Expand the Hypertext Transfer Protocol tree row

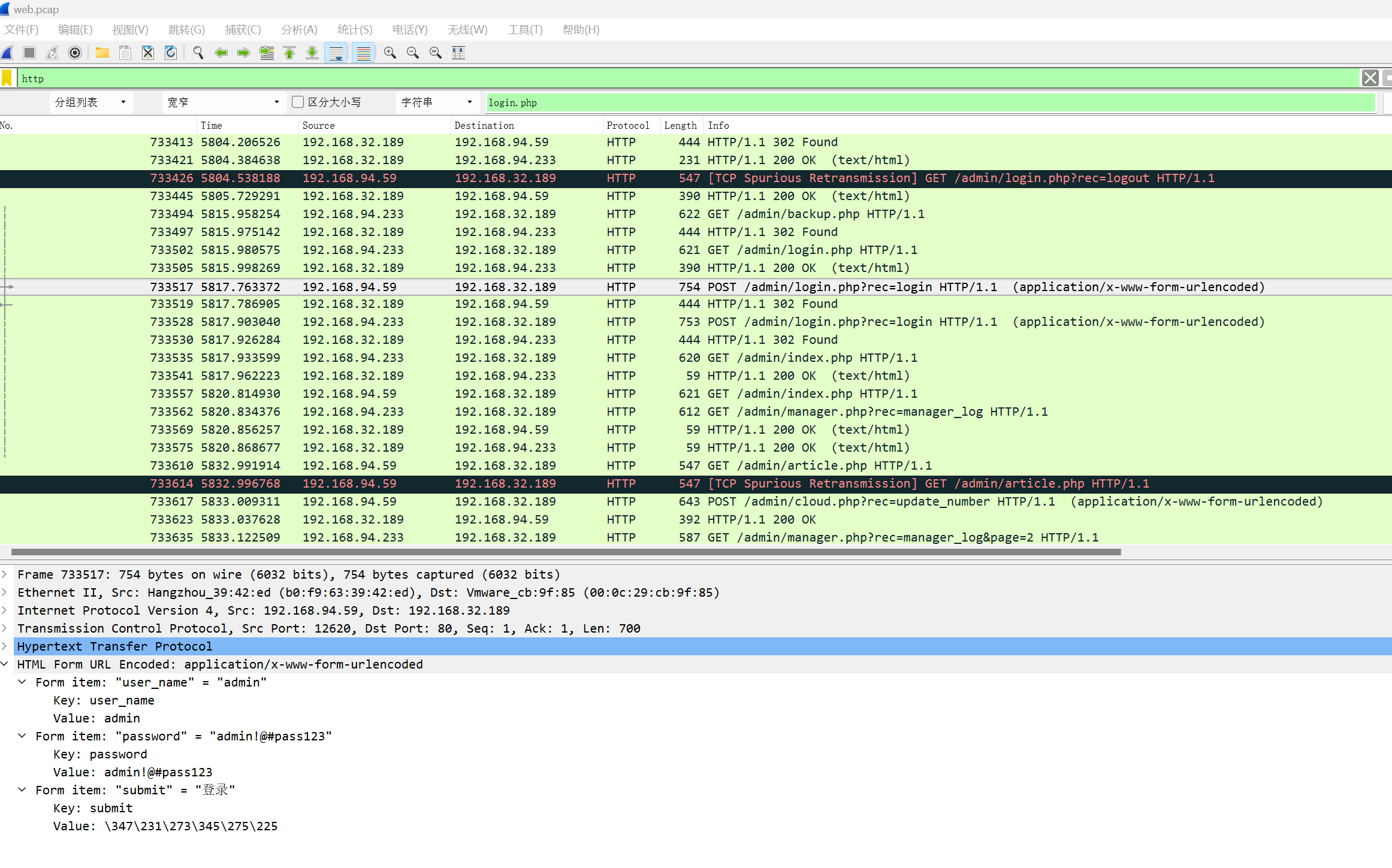tap(5, 646)
